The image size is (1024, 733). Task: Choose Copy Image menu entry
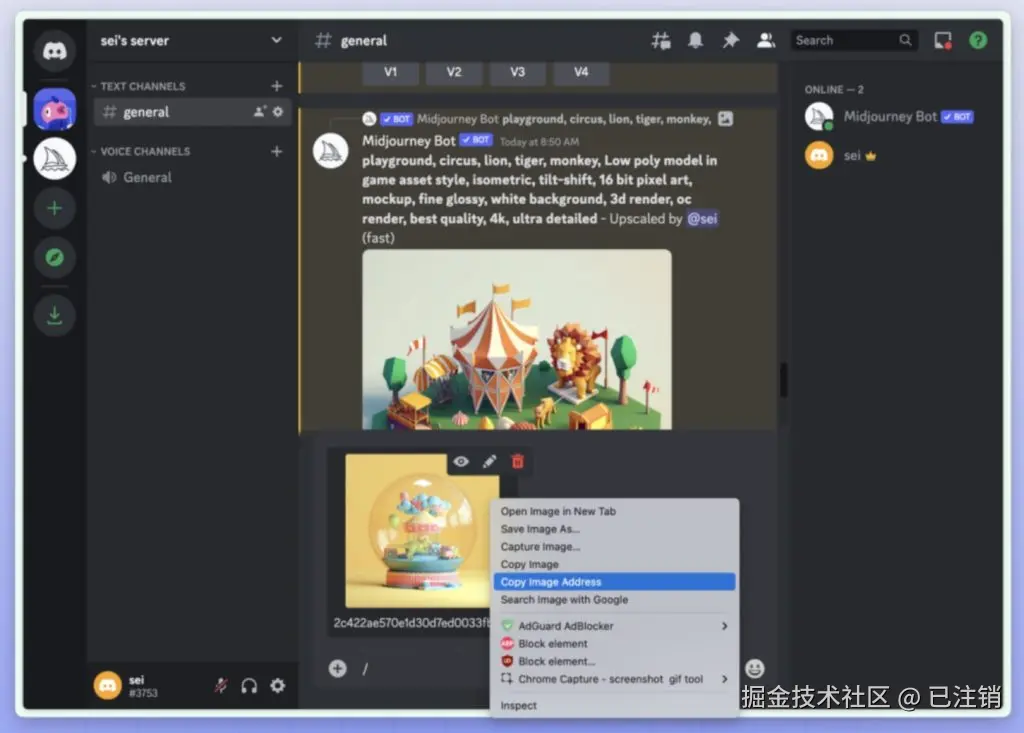615,564
